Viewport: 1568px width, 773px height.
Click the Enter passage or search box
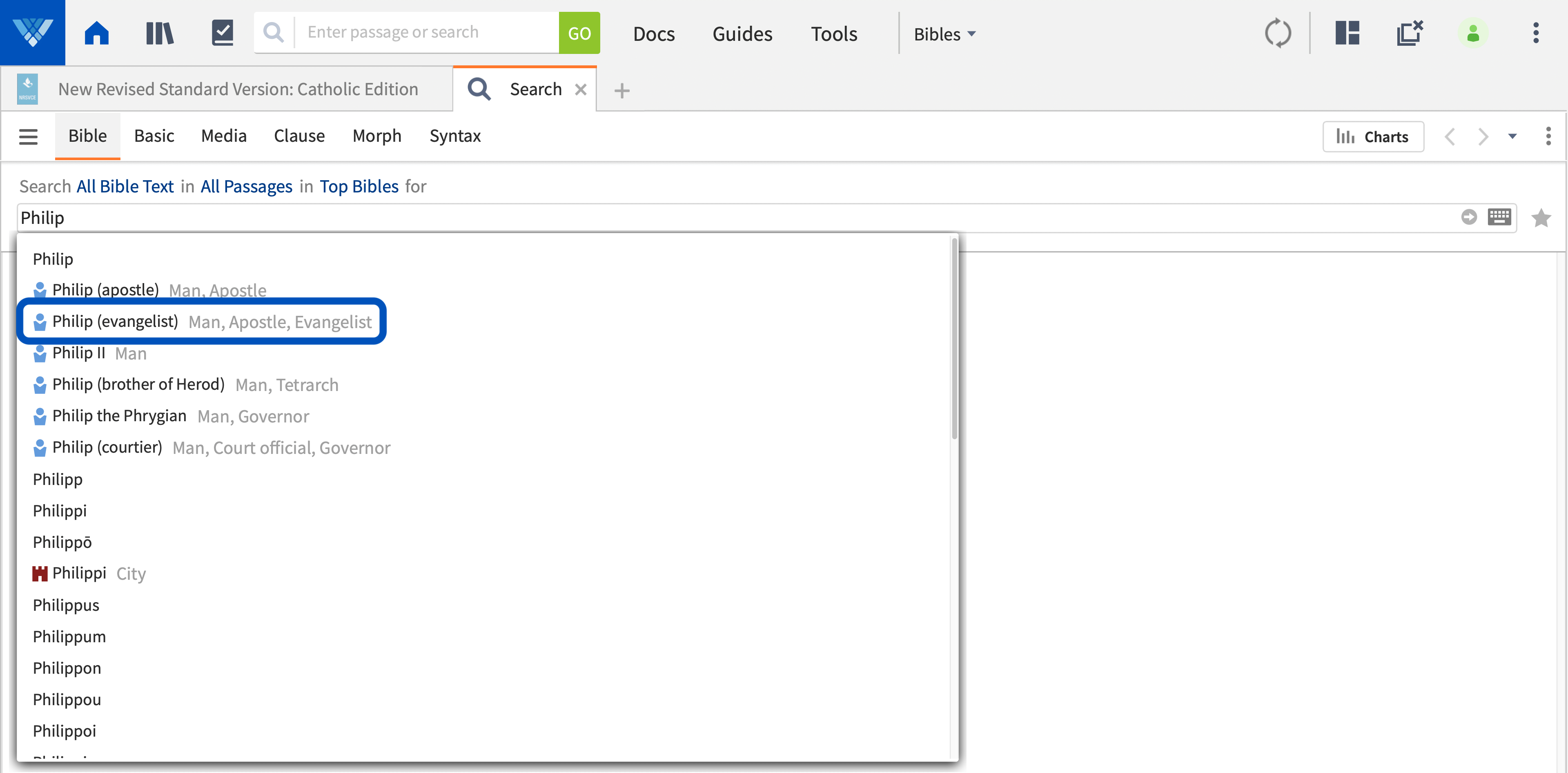(x=427, y=32)
